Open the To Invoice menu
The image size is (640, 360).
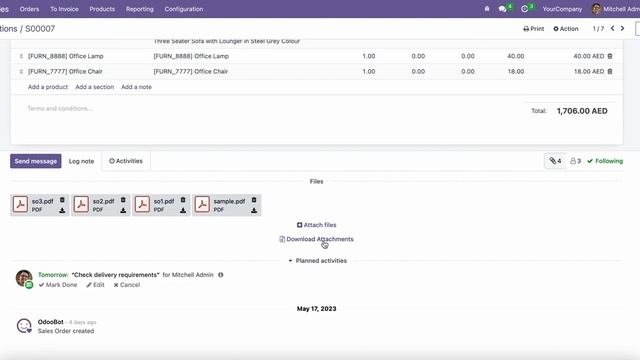(x=64, y=9)
